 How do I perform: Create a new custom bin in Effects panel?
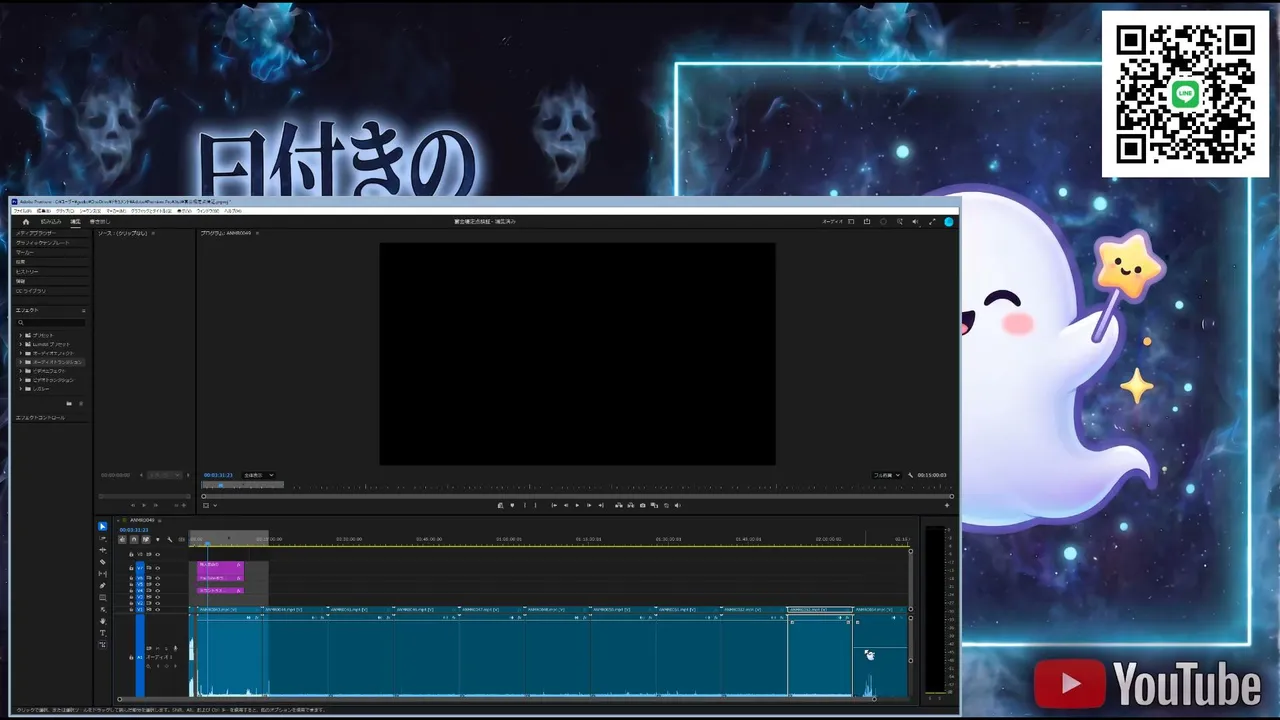click(x=69, y=403)
